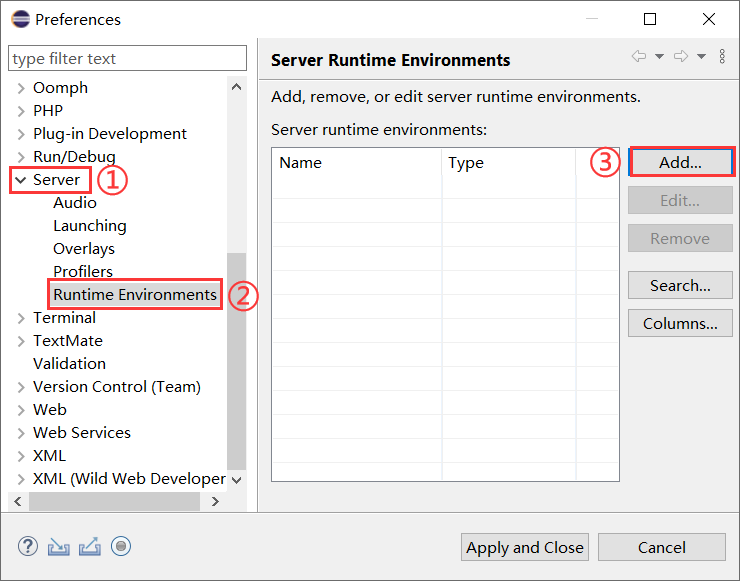Image resolution: width=740 pixels, height=581 pixels.
Task: Click the forward navigation arrow icon
Action: pyautogui.click(x=681, y=57)
